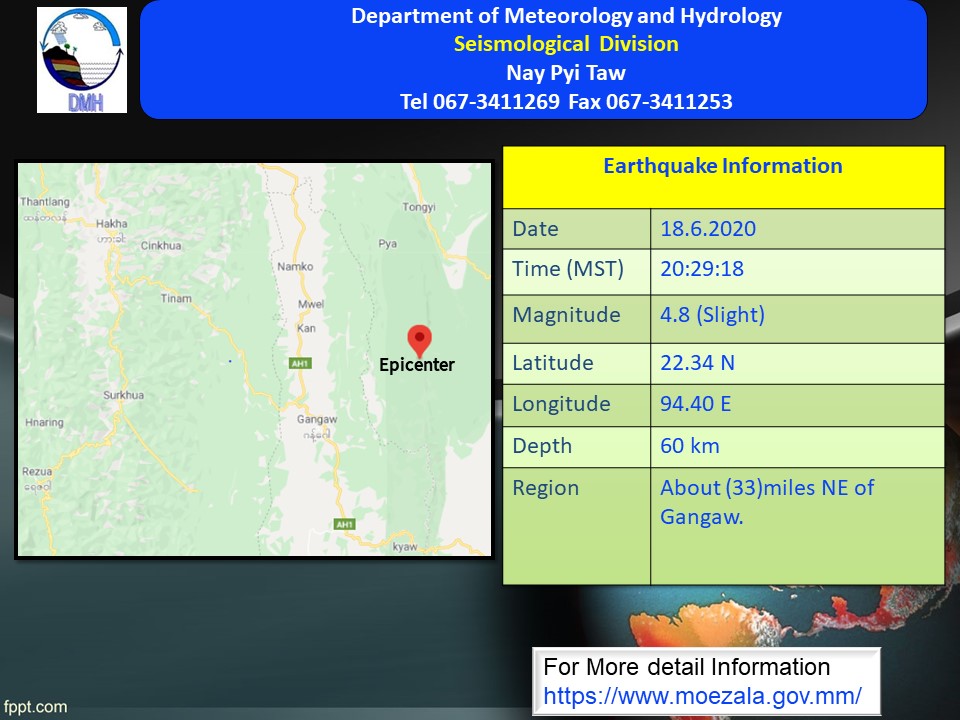Click the Rezua label on the map

pos(38,471)
